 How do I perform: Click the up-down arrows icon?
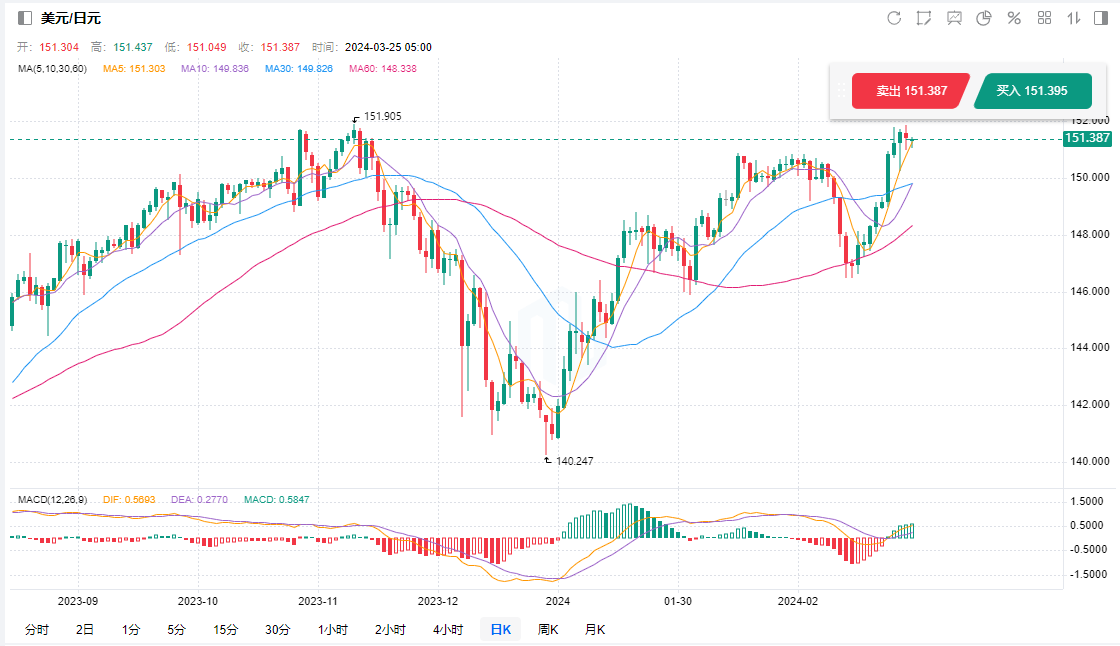1074,18
